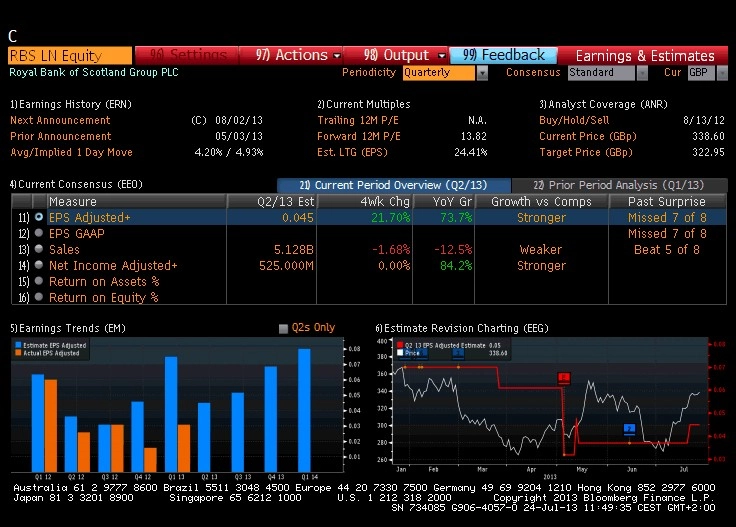Open the 97) Actions menu
The image size is (736, 527).
pos(291,55)
